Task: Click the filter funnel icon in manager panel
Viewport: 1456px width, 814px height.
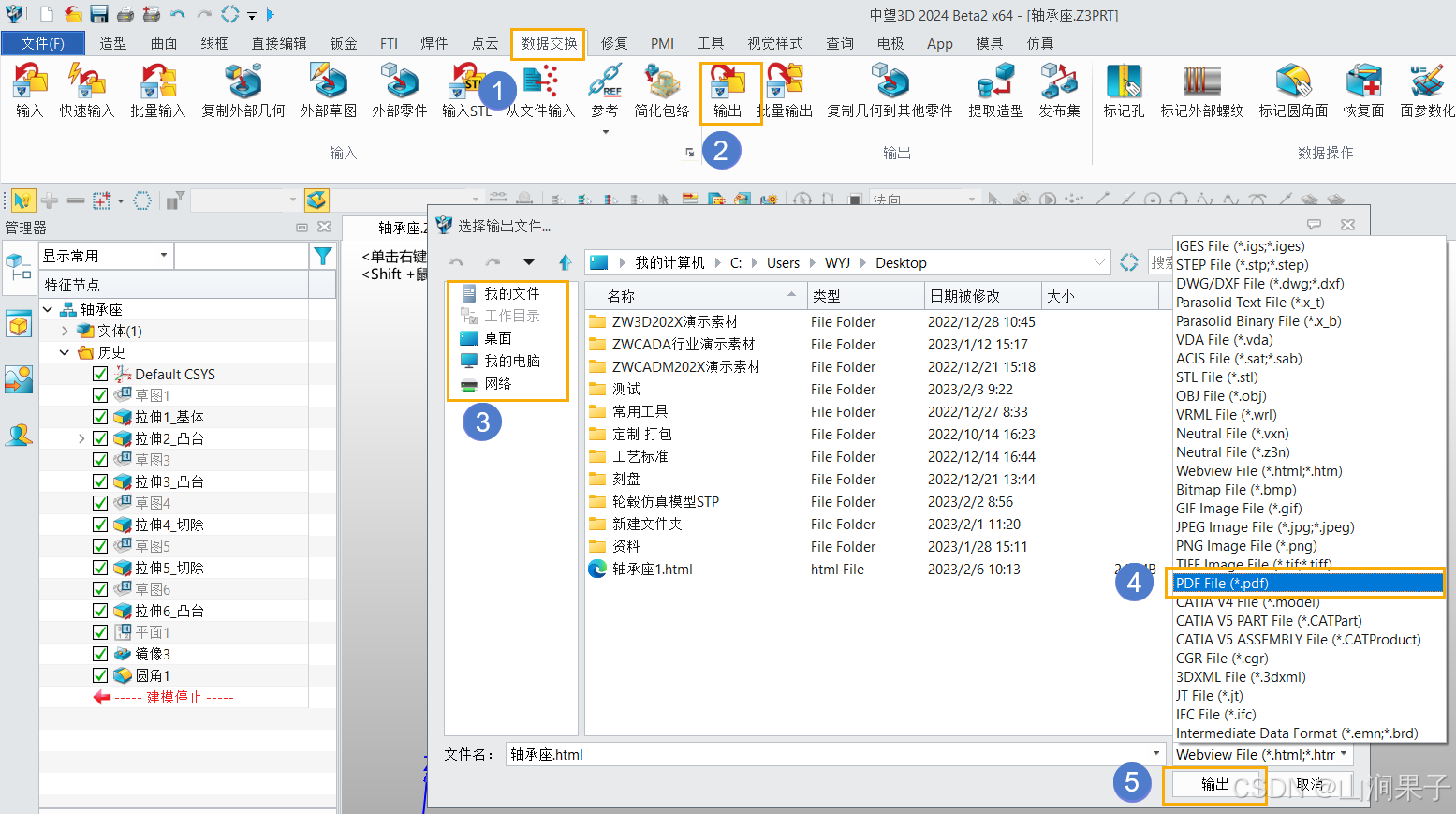Action: coord(322,256)
